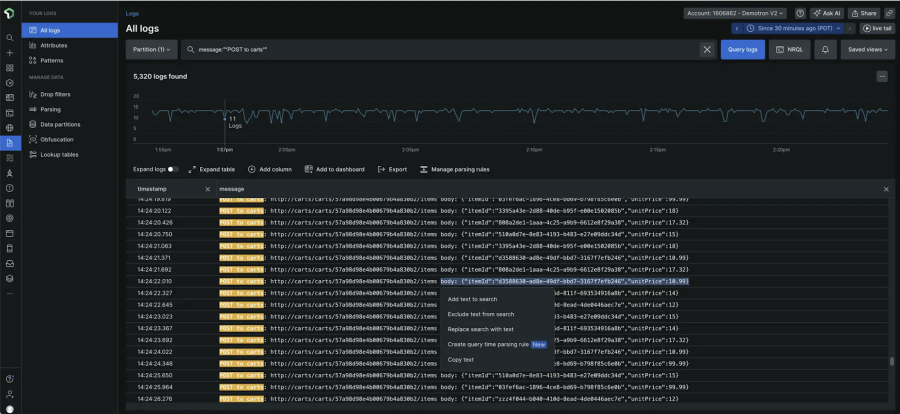The height and width of the screenshot is (414, 900).
Task: Click the Query logs button
Action: coord(743,50)
